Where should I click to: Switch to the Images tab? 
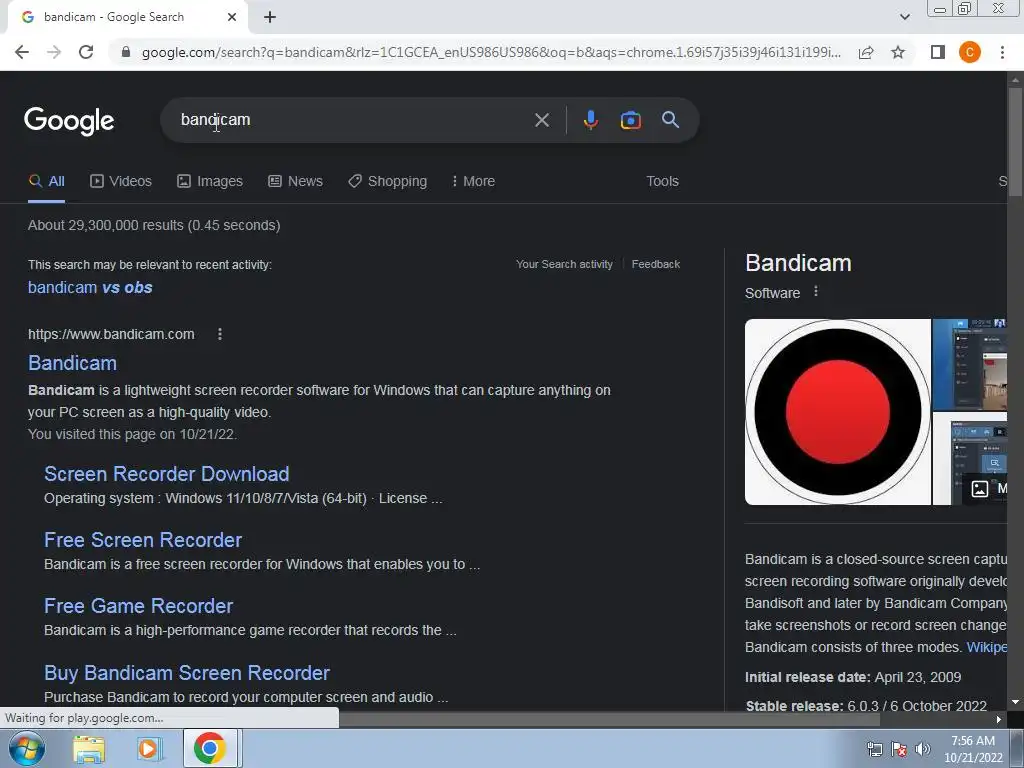[210, 182]
